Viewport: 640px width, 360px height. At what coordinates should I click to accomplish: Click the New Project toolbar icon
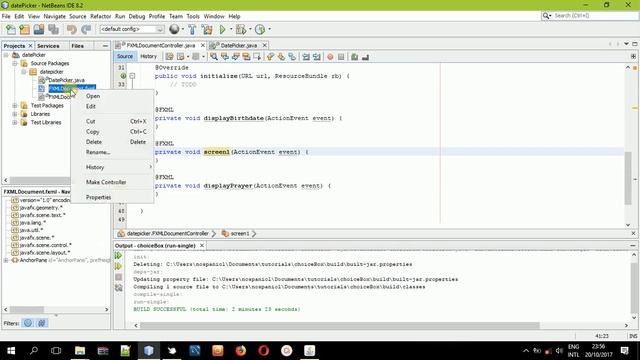coord(24,29)
